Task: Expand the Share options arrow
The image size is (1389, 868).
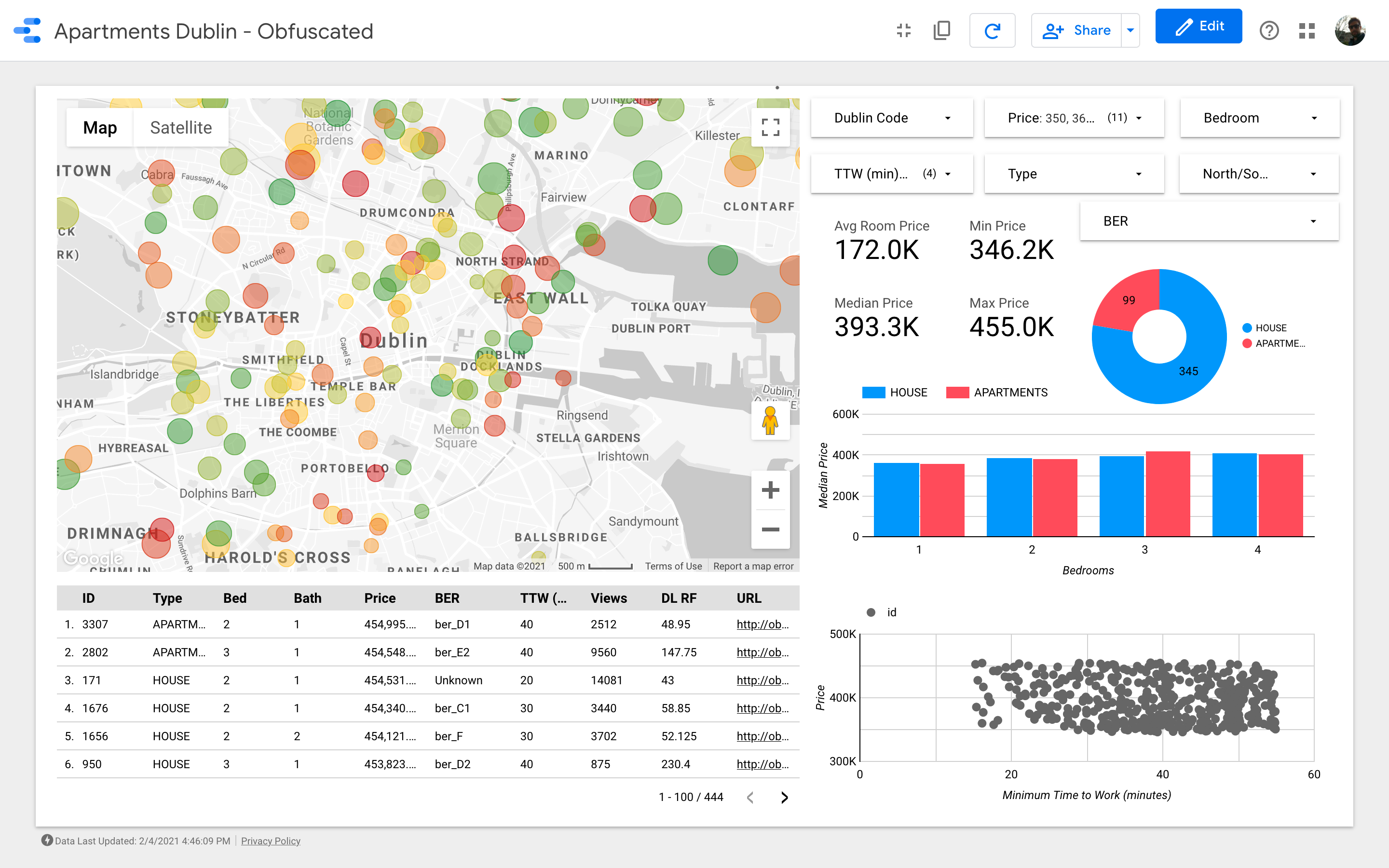Action: [x=1130, y=30]
